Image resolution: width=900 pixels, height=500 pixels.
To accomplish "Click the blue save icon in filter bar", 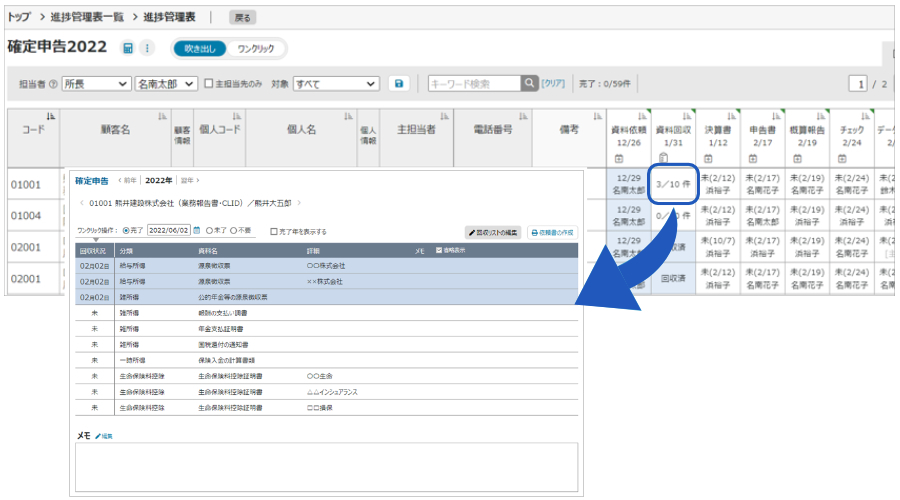I will [399, 84].
